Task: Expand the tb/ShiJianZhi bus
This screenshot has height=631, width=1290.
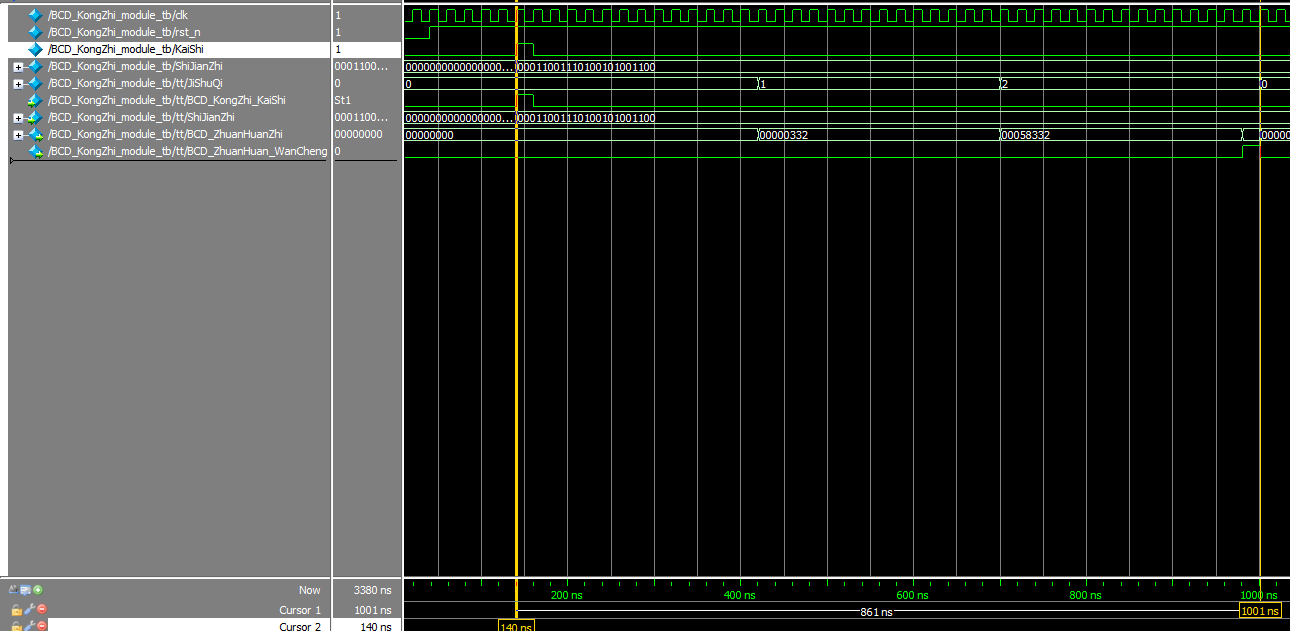Action: click(x=18, y=67)
